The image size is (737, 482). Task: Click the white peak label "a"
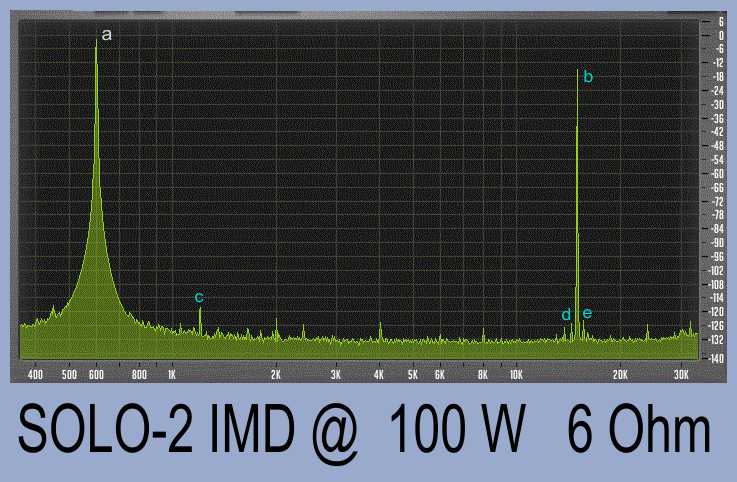click(x=107, y=35)
